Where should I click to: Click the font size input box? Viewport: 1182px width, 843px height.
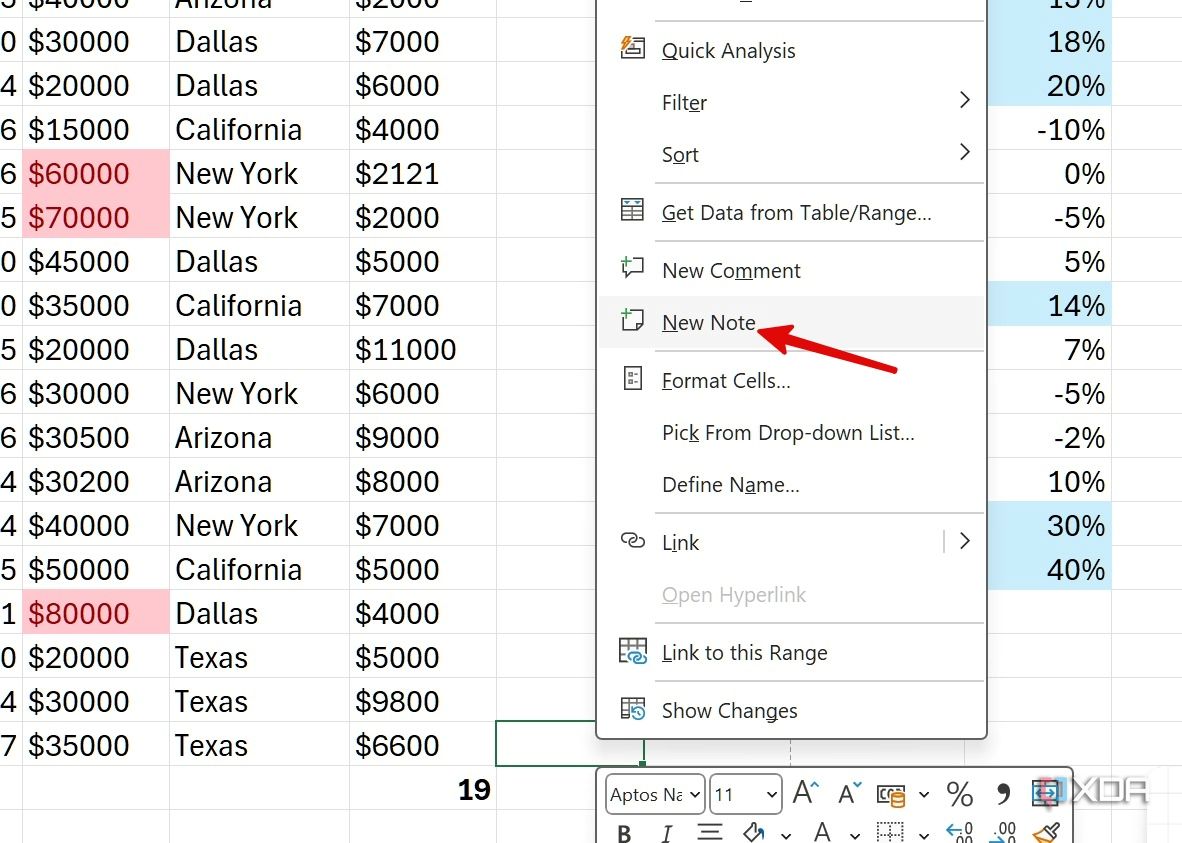click(x=738, y=793)
